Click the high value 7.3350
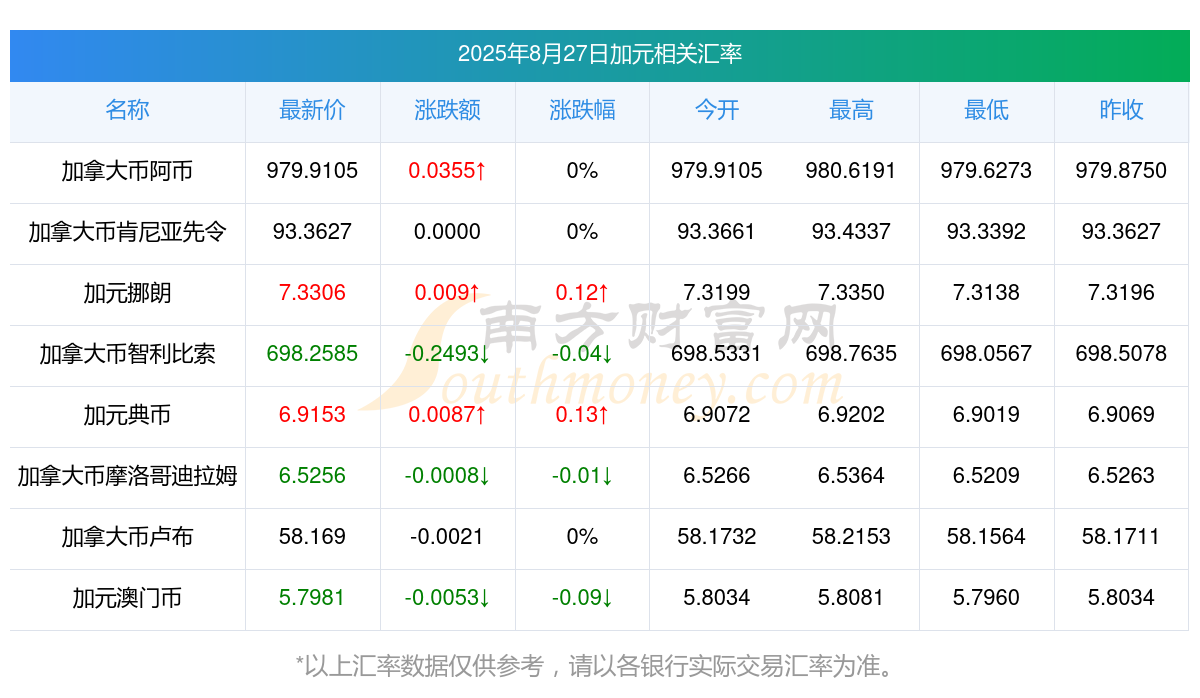Viewport: 1200px width, 698px height. (851, 293)
